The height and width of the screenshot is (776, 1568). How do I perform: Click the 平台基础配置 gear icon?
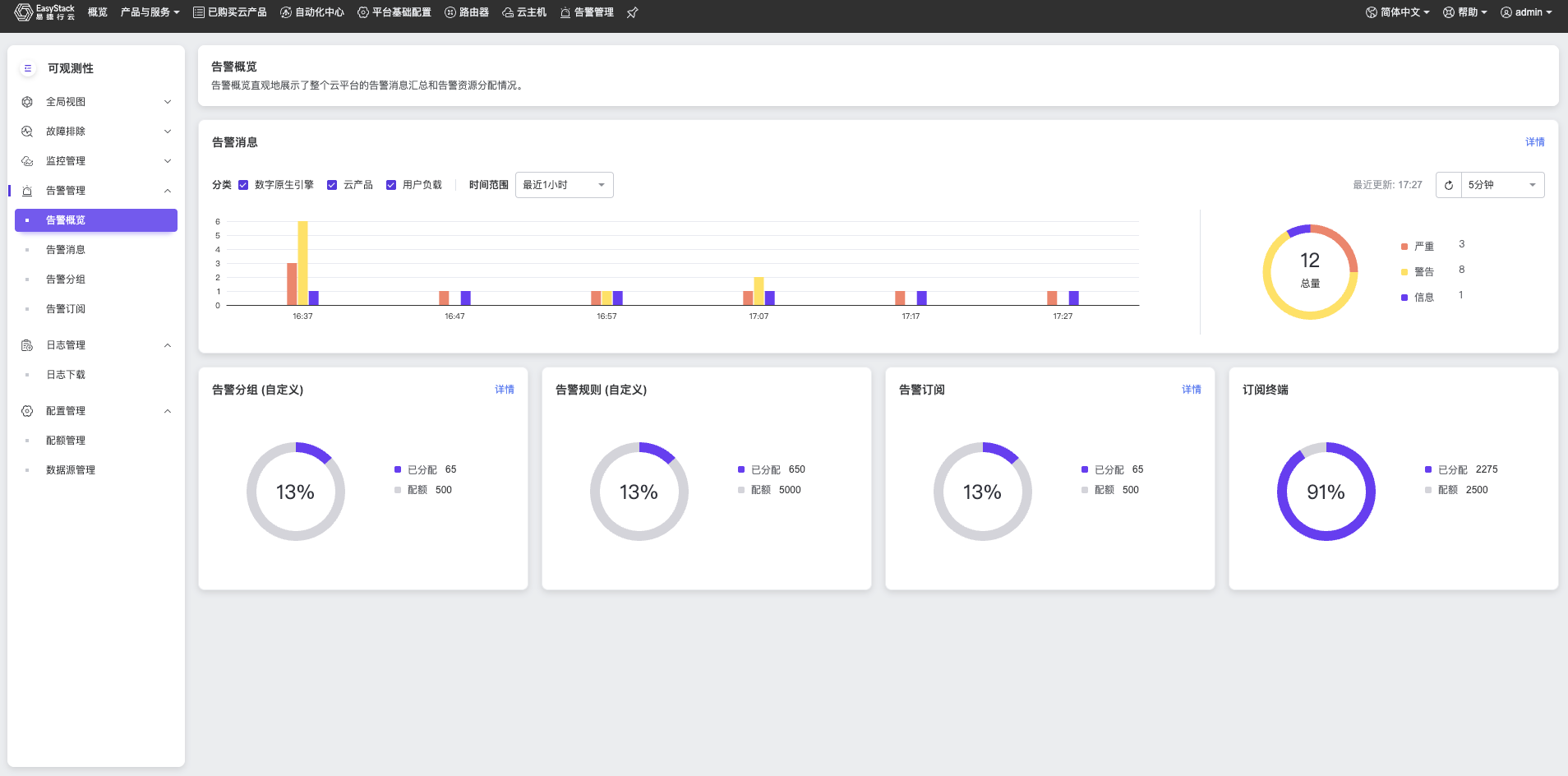(x=362, y=12)
